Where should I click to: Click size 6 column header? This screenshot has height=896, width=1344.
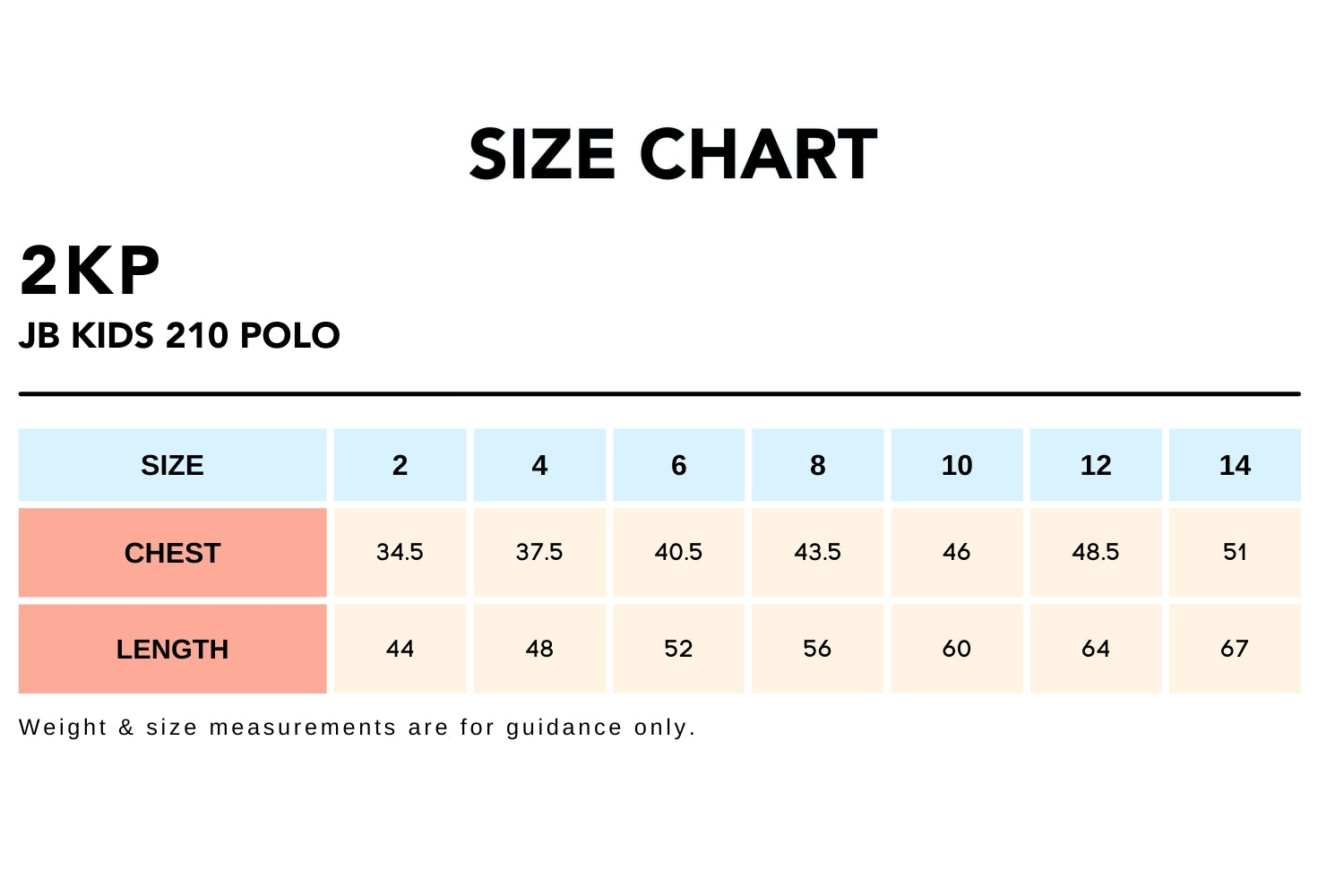678,465
